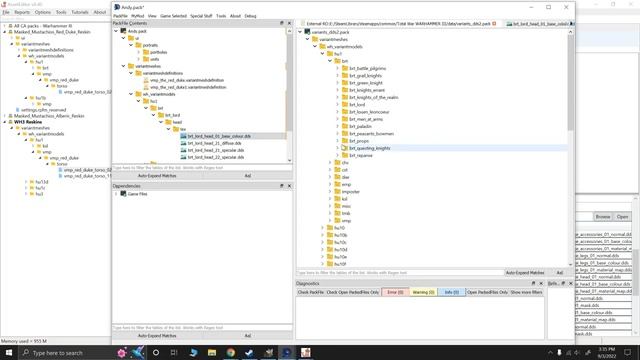
Task: Expand the units folder under portraits
Action: (x=139, y=59)
